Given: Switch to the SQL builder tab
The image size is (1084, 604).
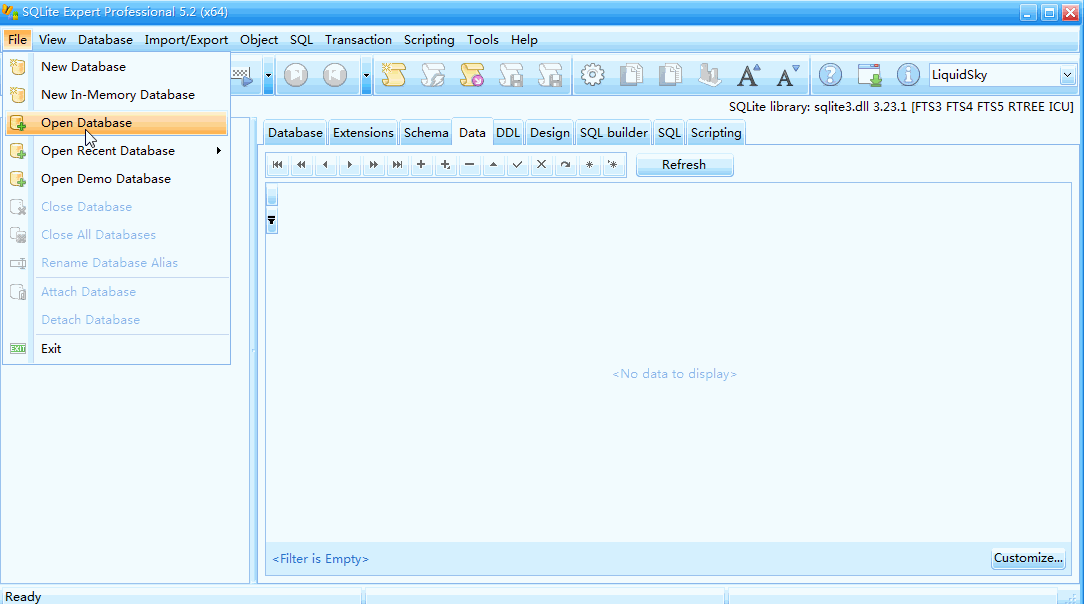Looking at the screenshot, I should [613, 133].
